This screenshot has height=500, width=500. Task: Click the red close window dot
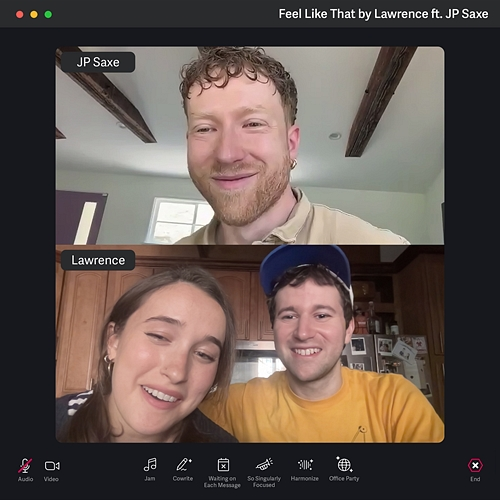tap(20, 14)
